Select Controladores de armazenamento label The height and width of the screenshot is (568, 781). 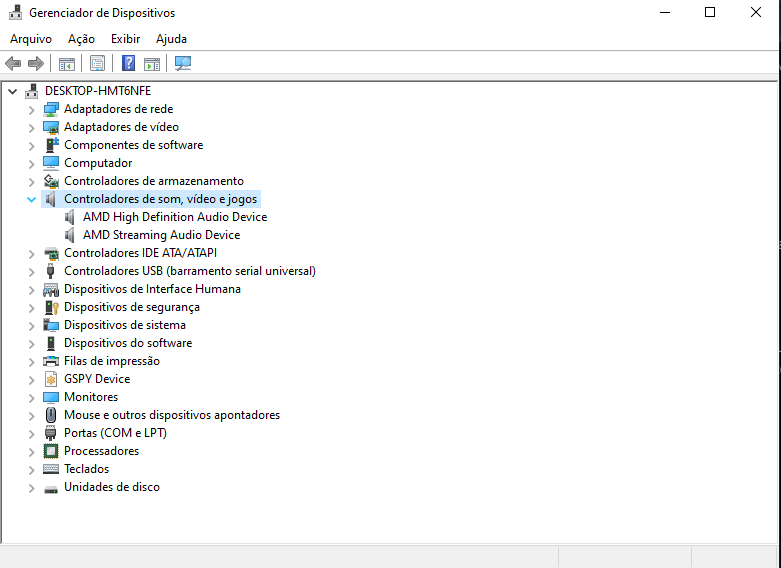[x=154, y=181]
